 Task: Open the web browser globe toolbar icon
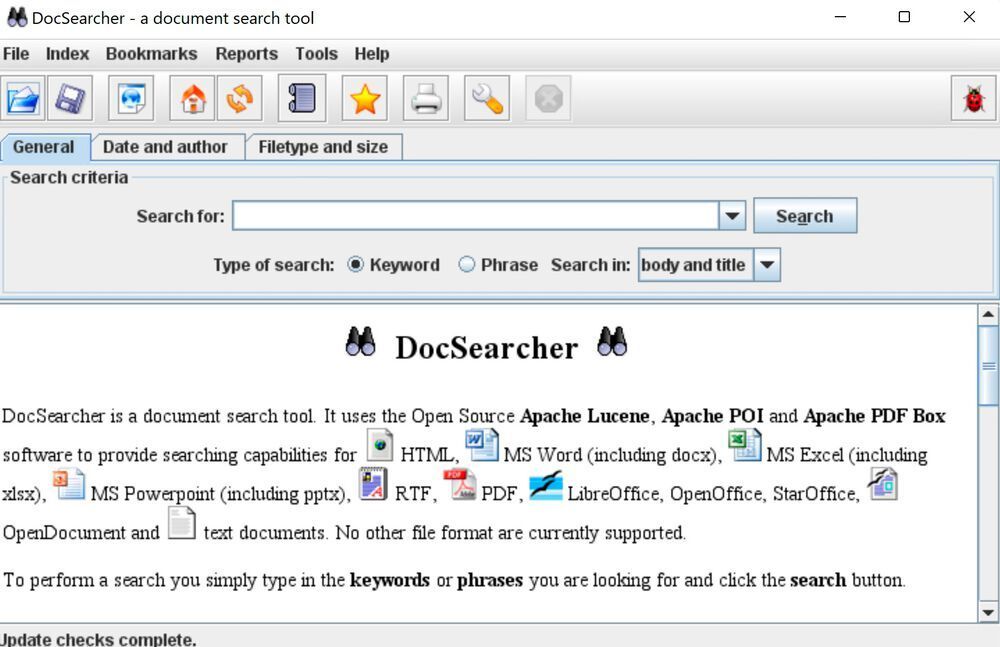tap(131, 98)
